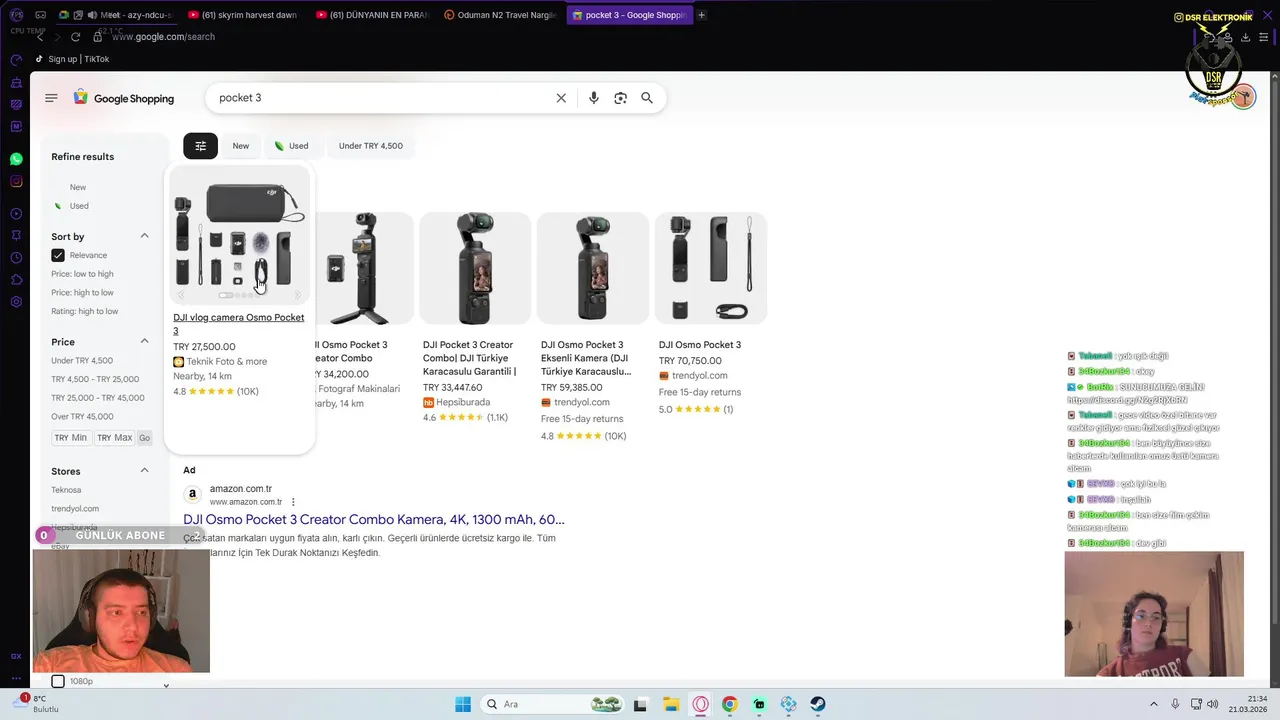Open the Amazon ad's three-dot menu

click(x=293, y=502)
